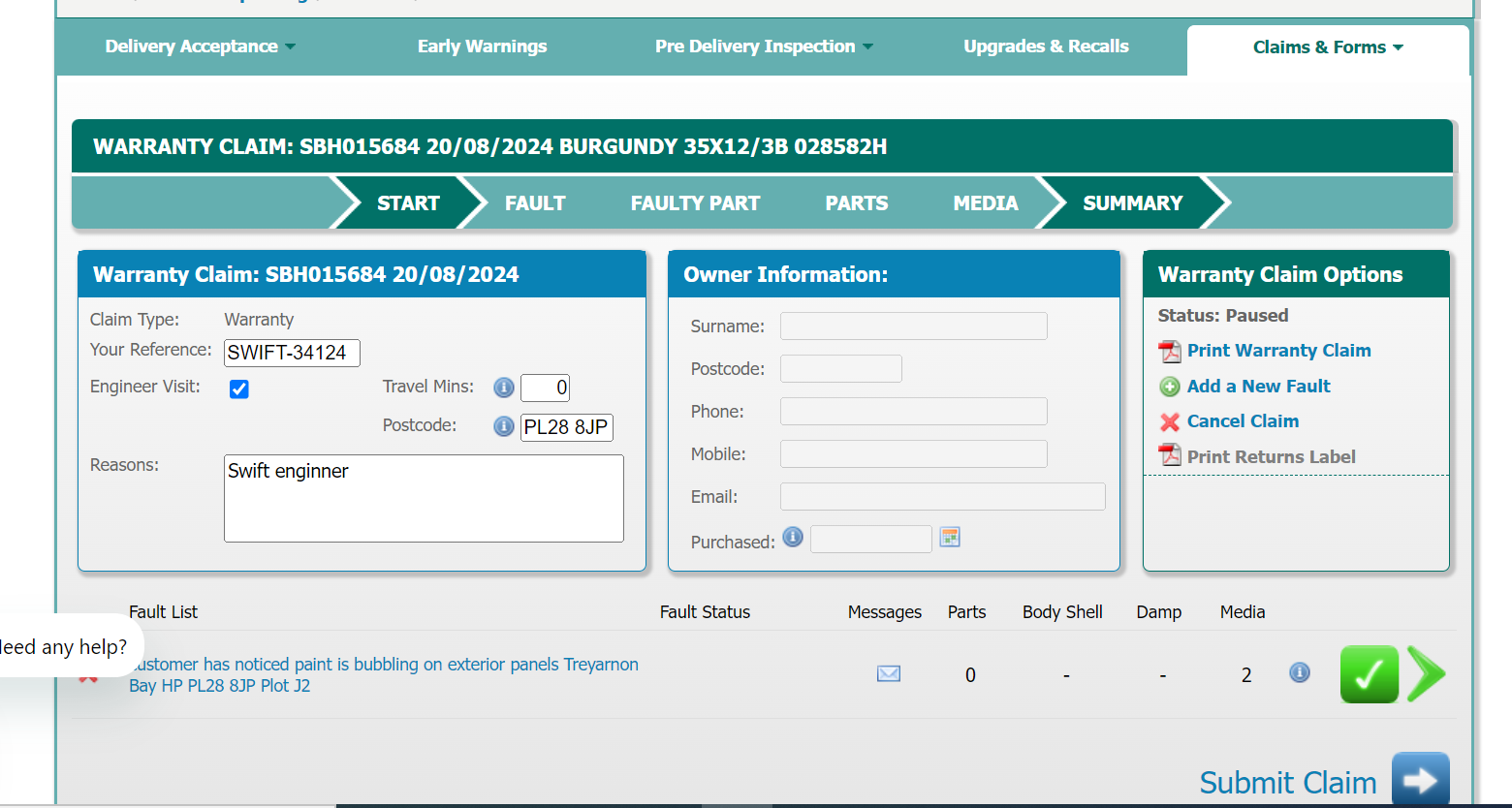The width and height of the screenshot is (1512, 808).
Task: Click the Parts count value 0
Action: pyautogui.click(x=970, y=675)
